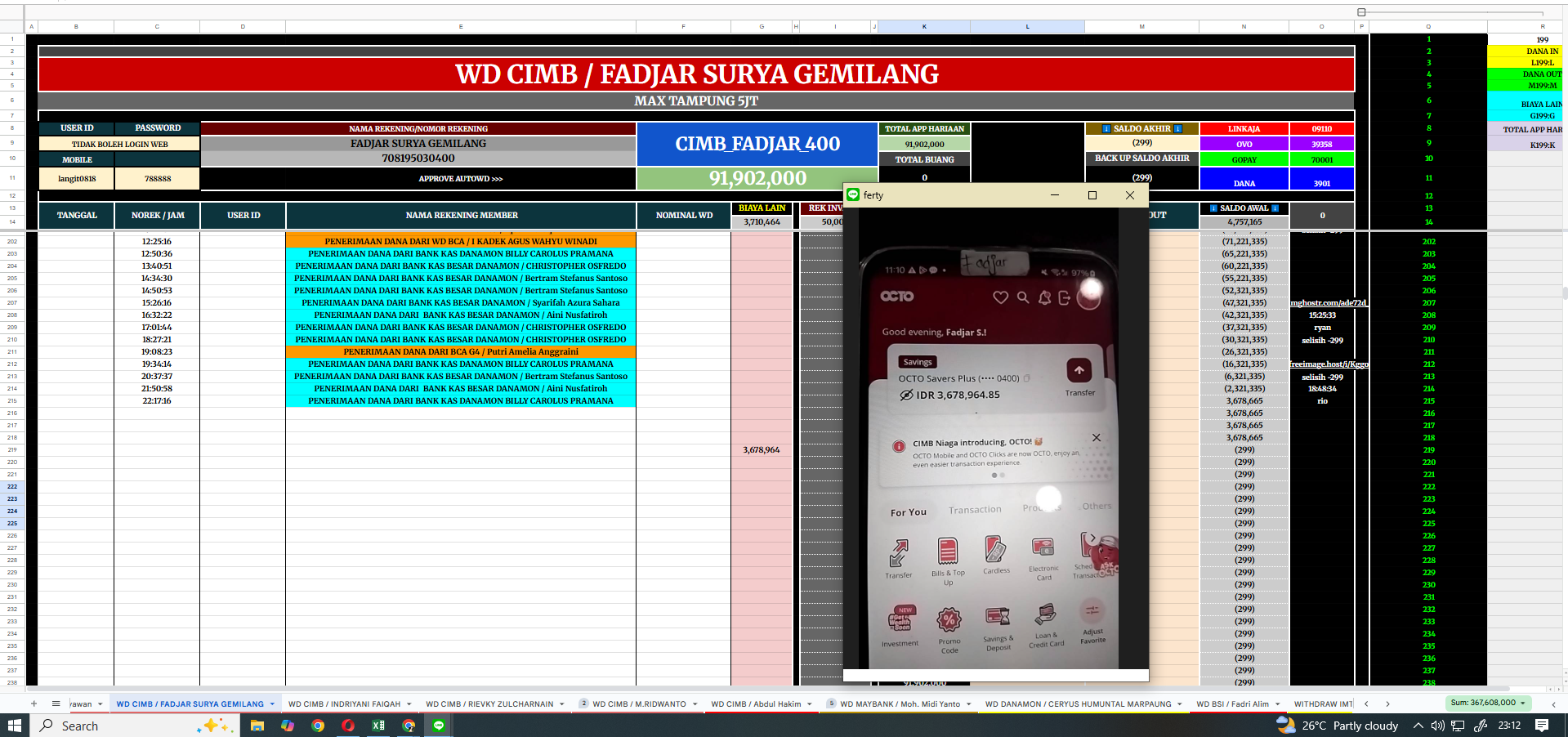1568x737 pixels.
Task: Switch to WD CIMB / RIEVKY ZULCHARNAIN sheet
Action: point(489,703)
